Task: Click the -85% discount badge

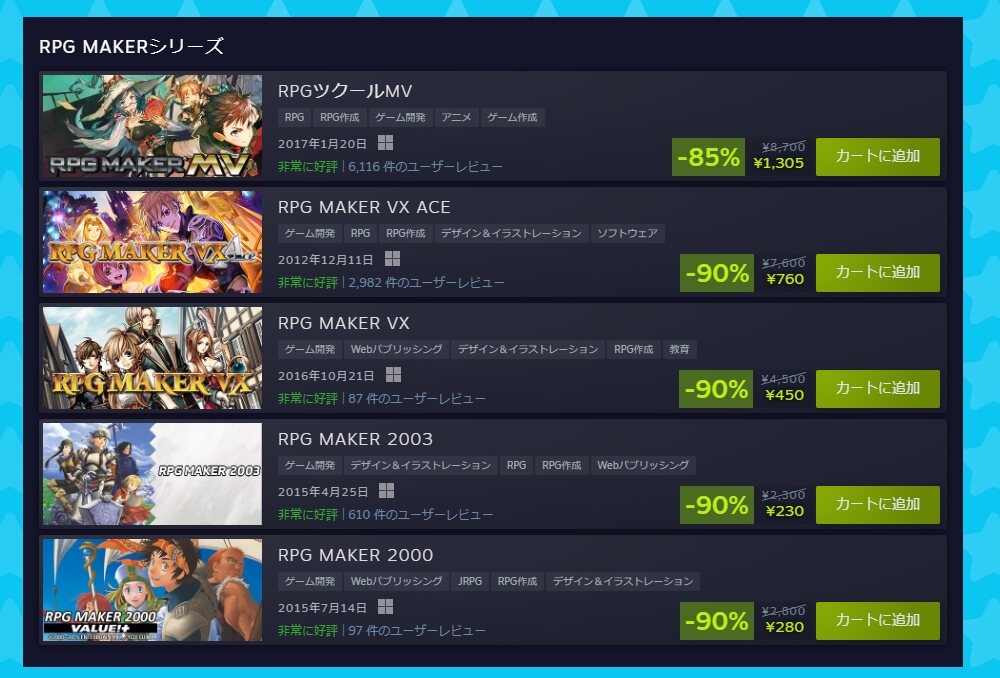Action: pyautogui.click(x=708, y=156)
